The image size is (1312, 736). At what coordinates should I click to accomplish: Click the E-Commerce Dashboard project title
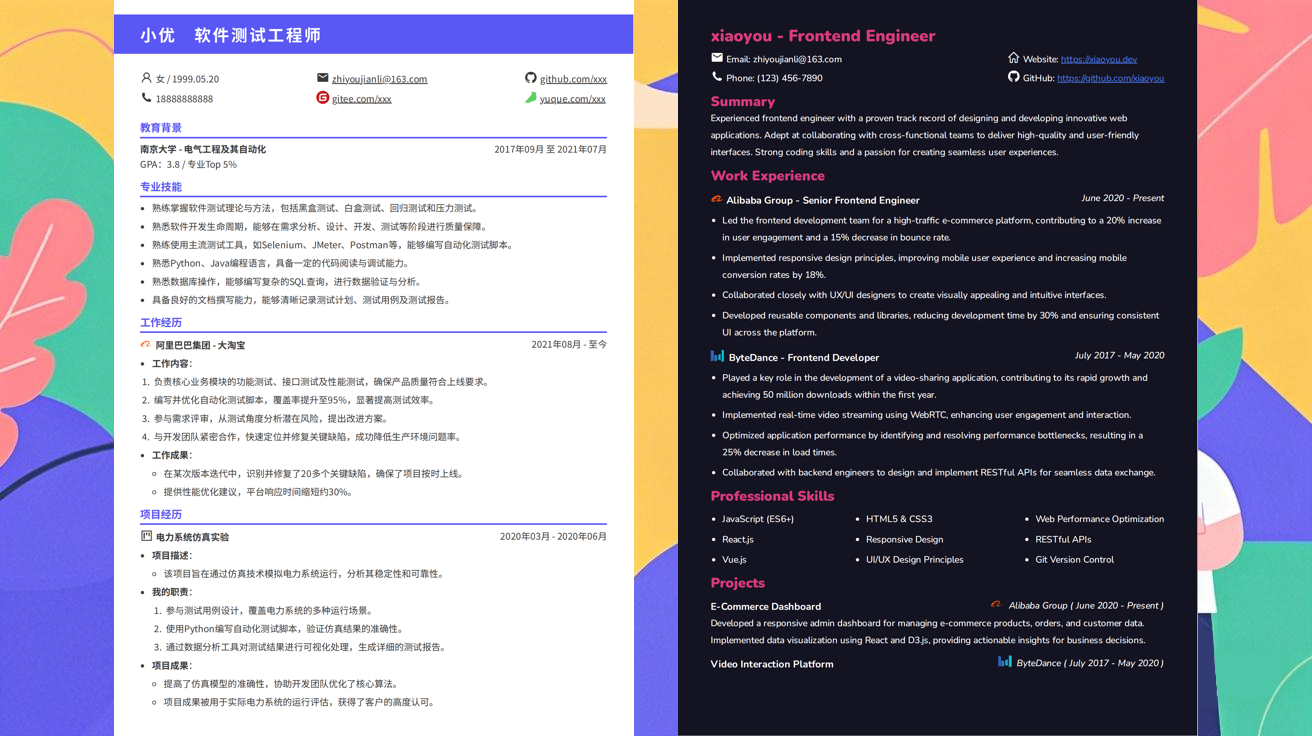click(766, 607)
